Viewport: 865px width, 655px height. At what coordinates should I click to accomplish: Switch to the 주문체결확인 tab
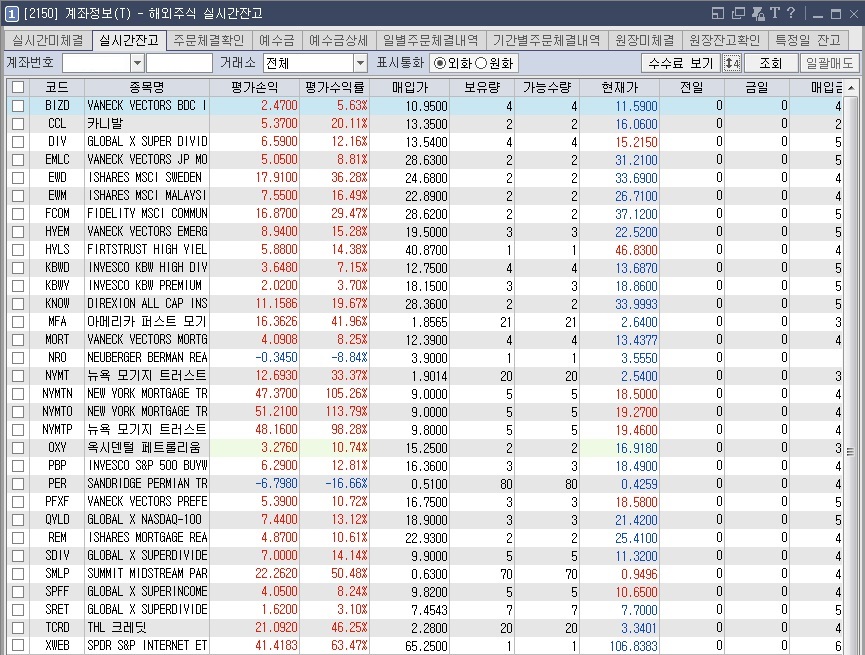(209, 40)
